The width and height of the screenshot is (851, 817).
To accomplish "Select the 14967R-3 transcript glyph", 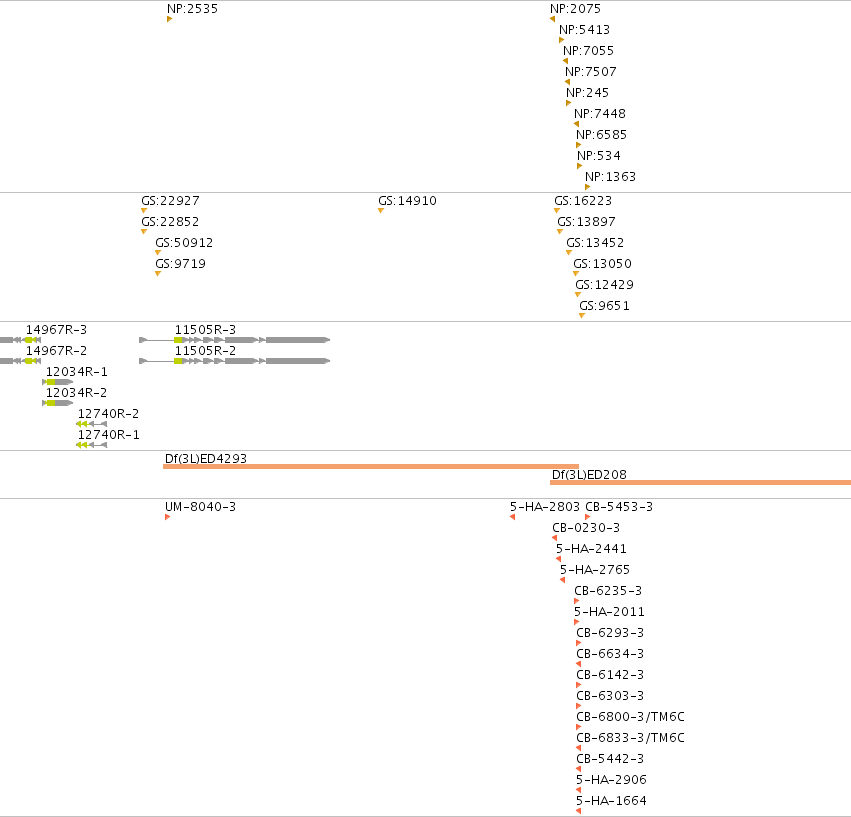I will [x=20, y=340].
